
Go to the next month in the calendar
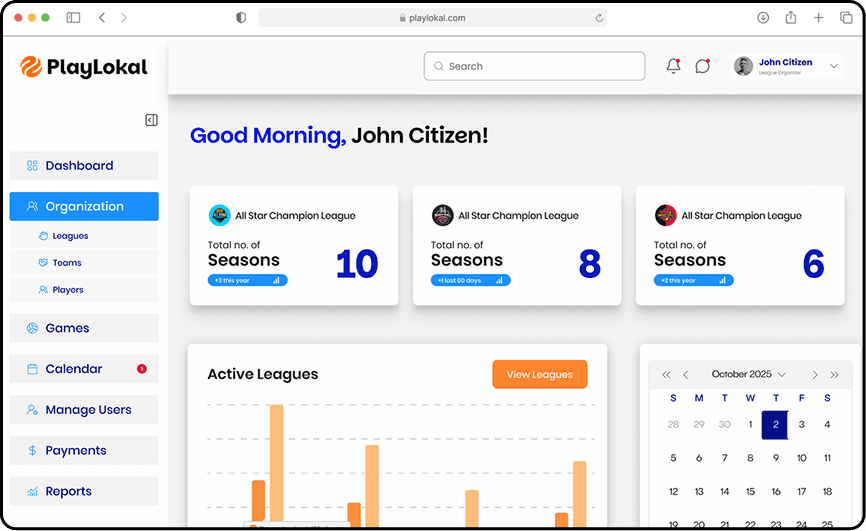click(815, 375)
